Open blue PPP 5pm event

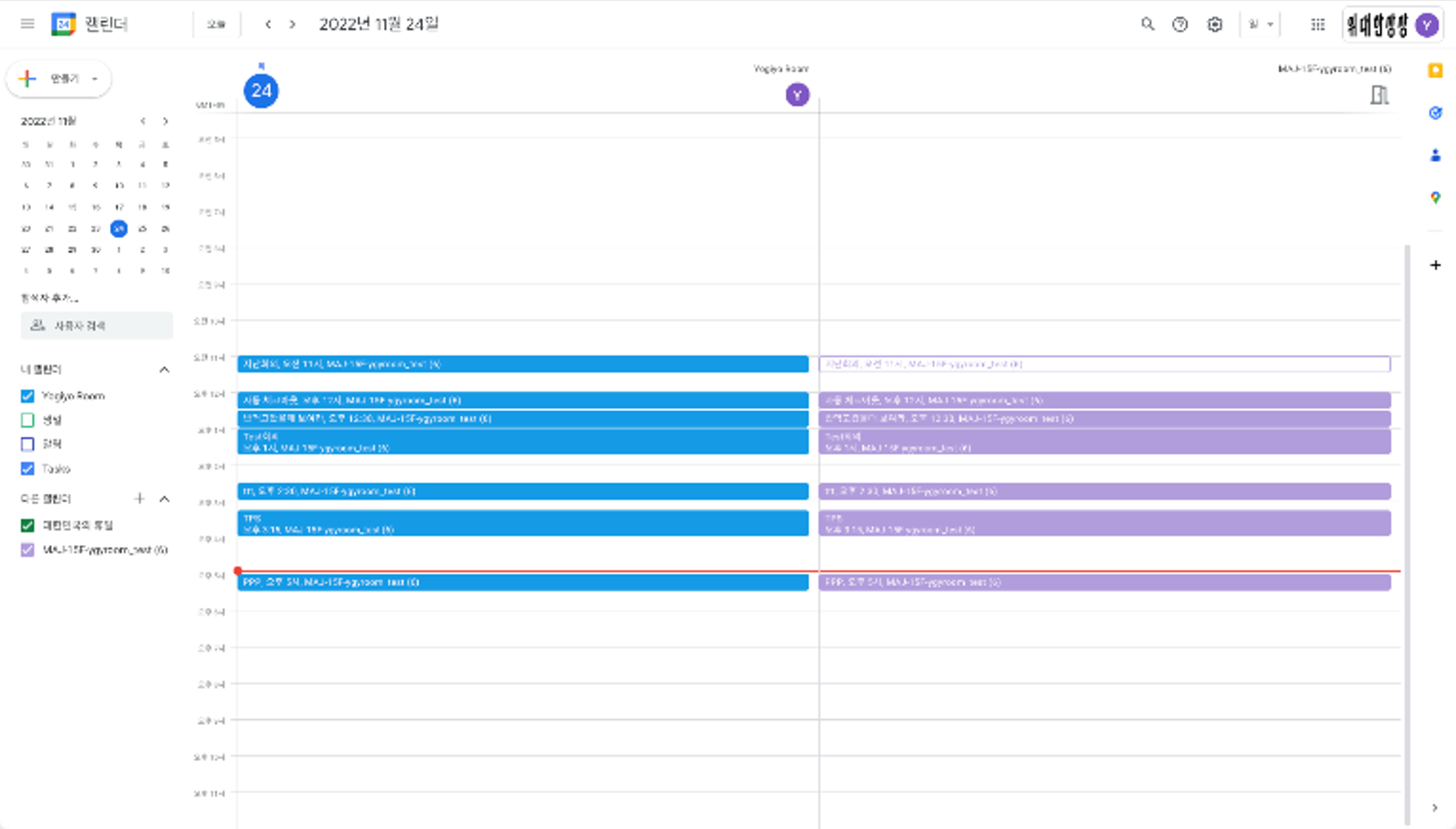click(x=523, y=582)
